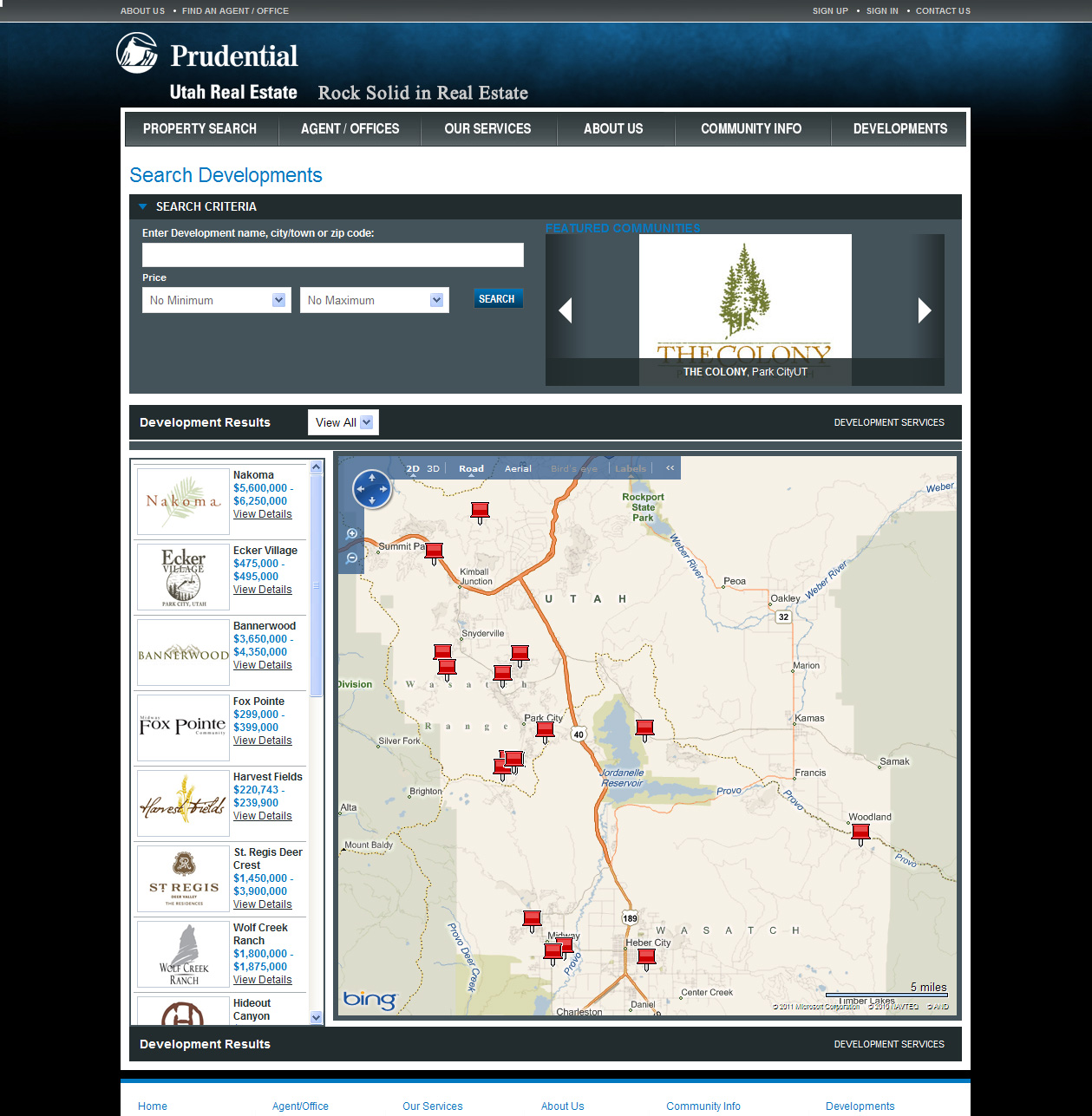The height and width of the screenshot is (1116, 1092).
Task: Collapse the Search Criteria panel
Action: (143, 206)
